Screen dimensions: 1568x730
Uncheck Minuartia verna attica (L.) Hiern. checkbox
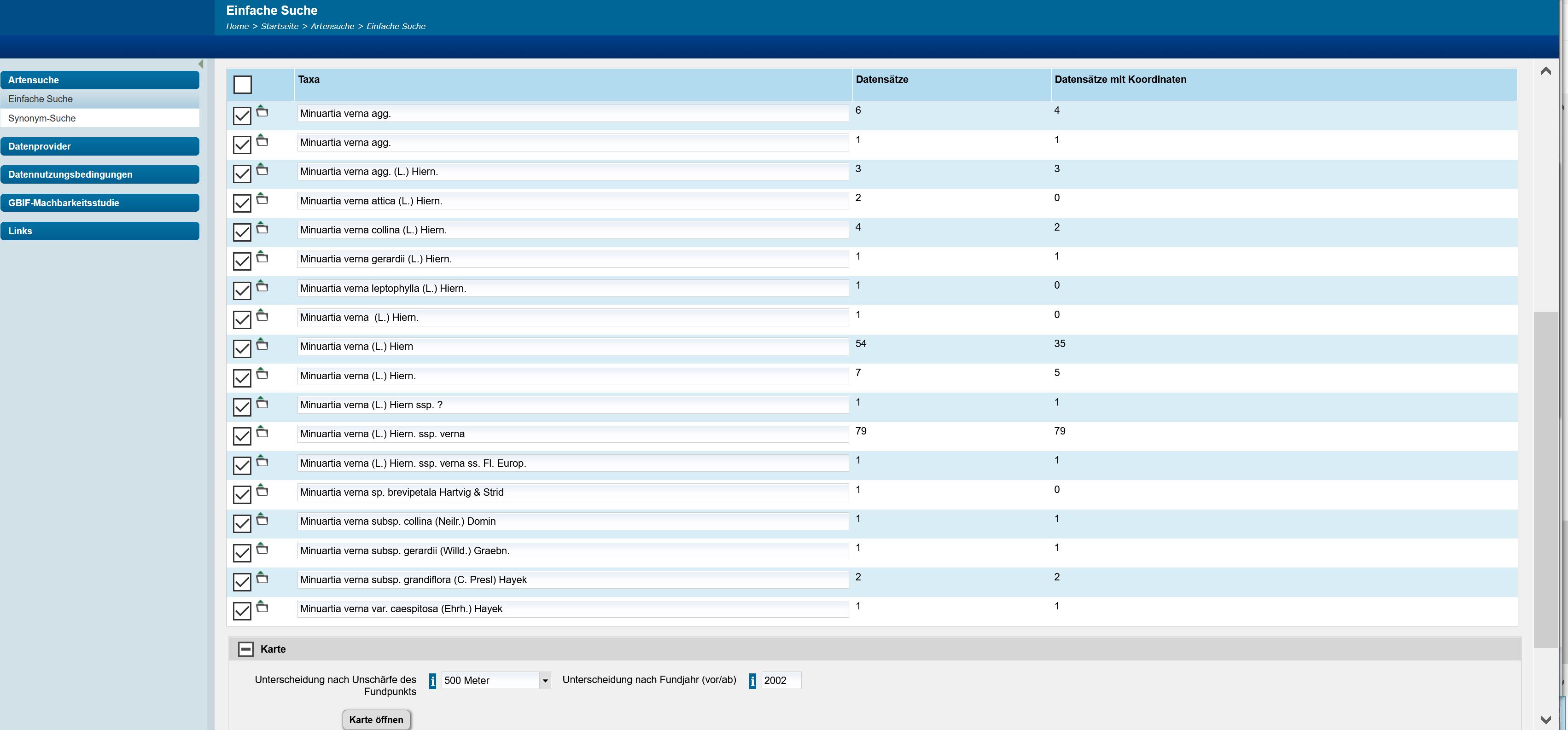[x=242, y=203]
